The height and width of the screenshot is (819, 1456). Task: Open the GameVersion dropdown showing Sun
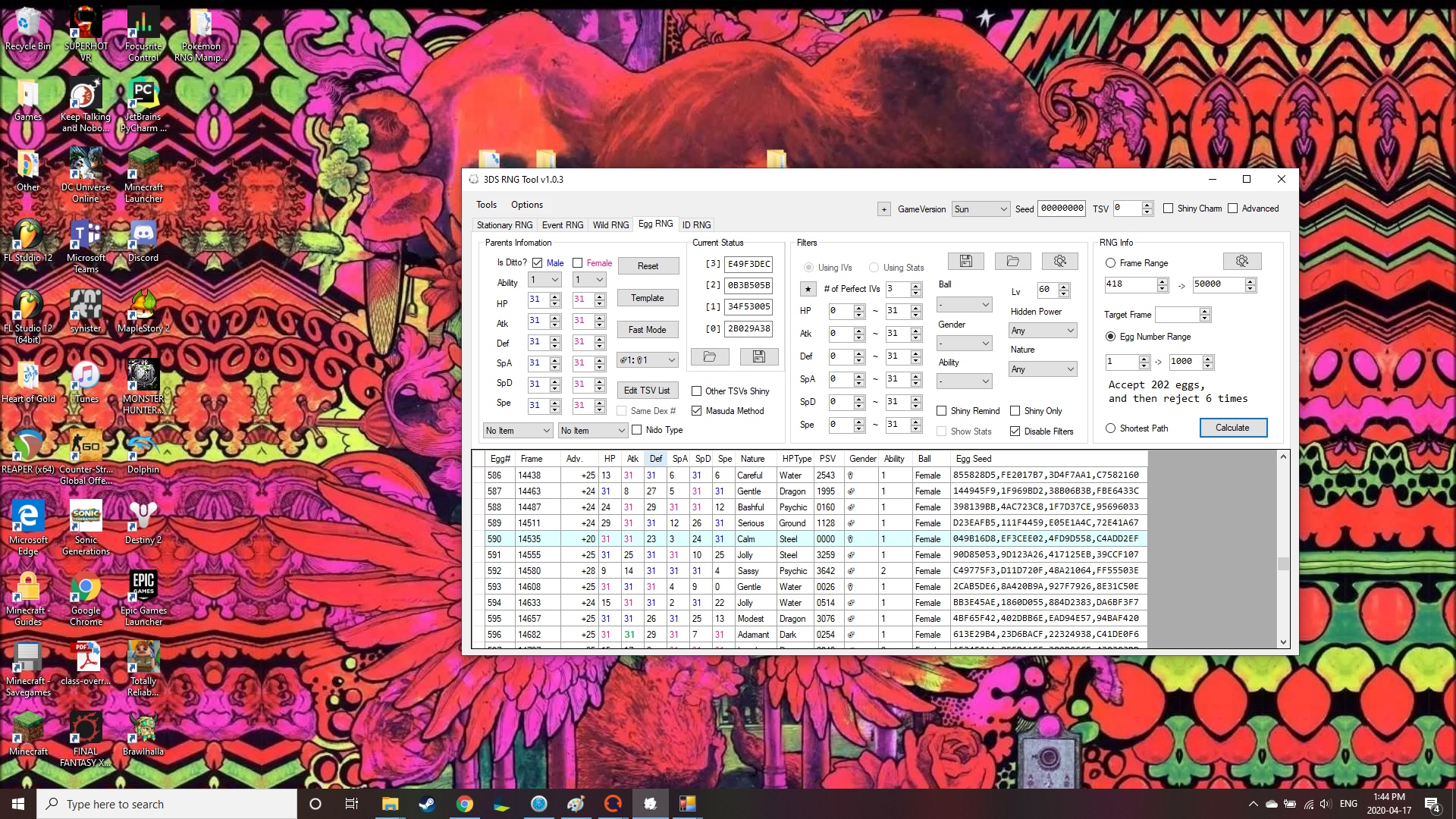pos(981,209)
